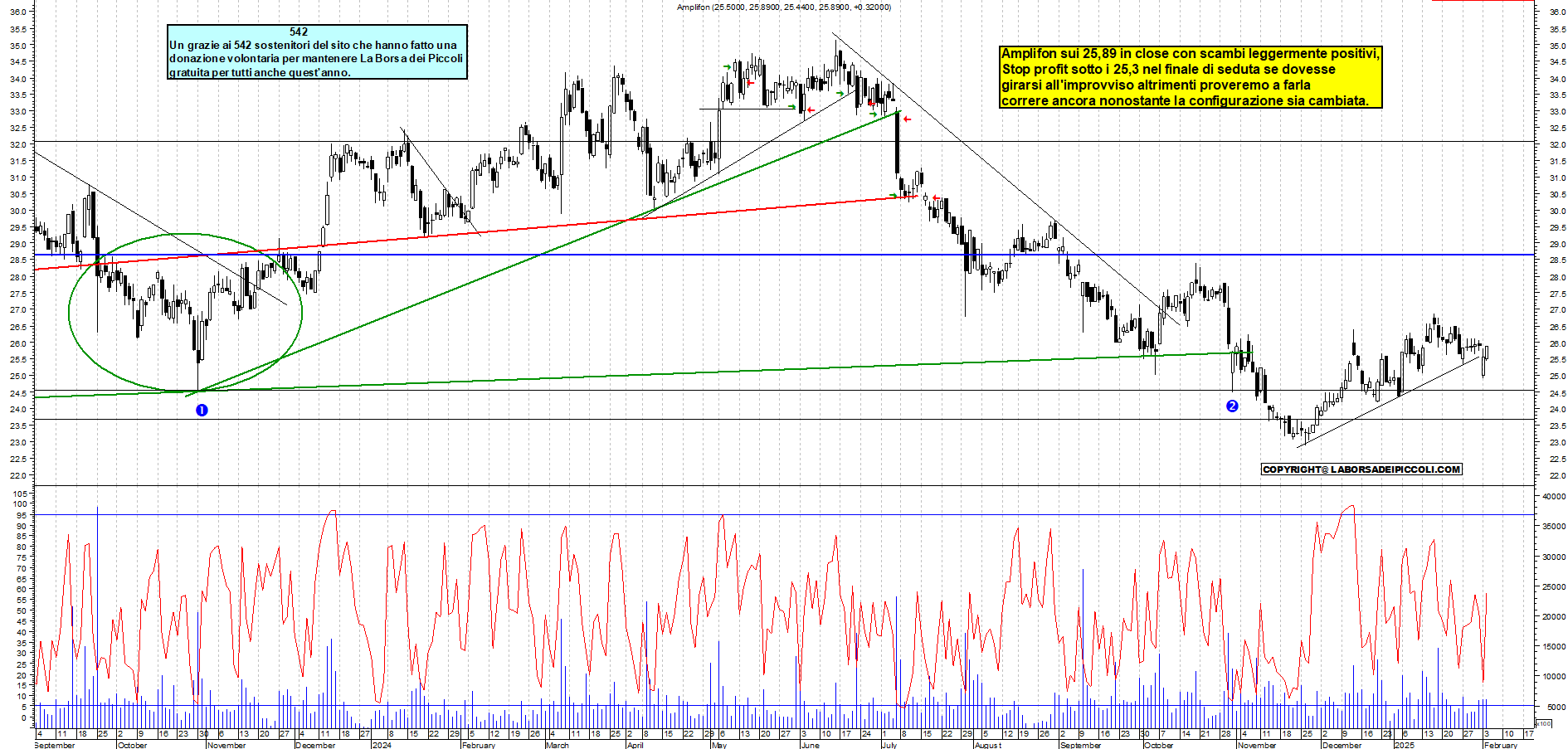Click the blue circle marker numbered 2

coord(1232,406)
